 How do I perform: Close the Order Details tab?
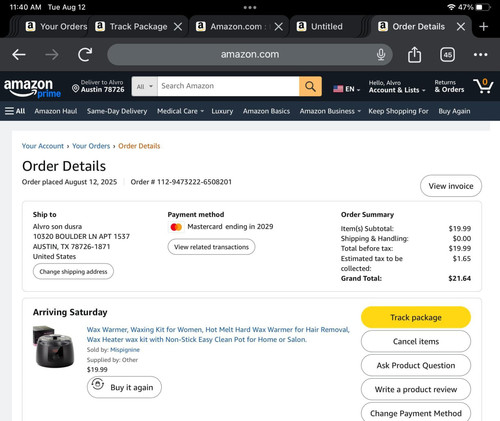click(461, 26)
